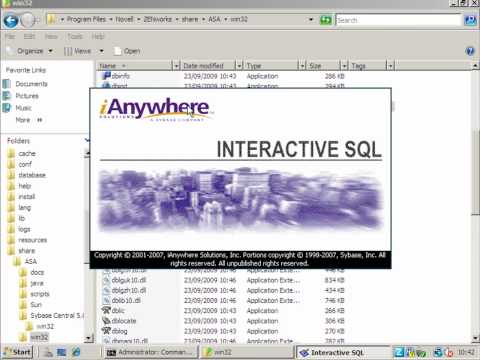This screenshot has height=360, width=480.
Task: Switch to win32 Explorer taskbar button
Action: coord(248,352)
